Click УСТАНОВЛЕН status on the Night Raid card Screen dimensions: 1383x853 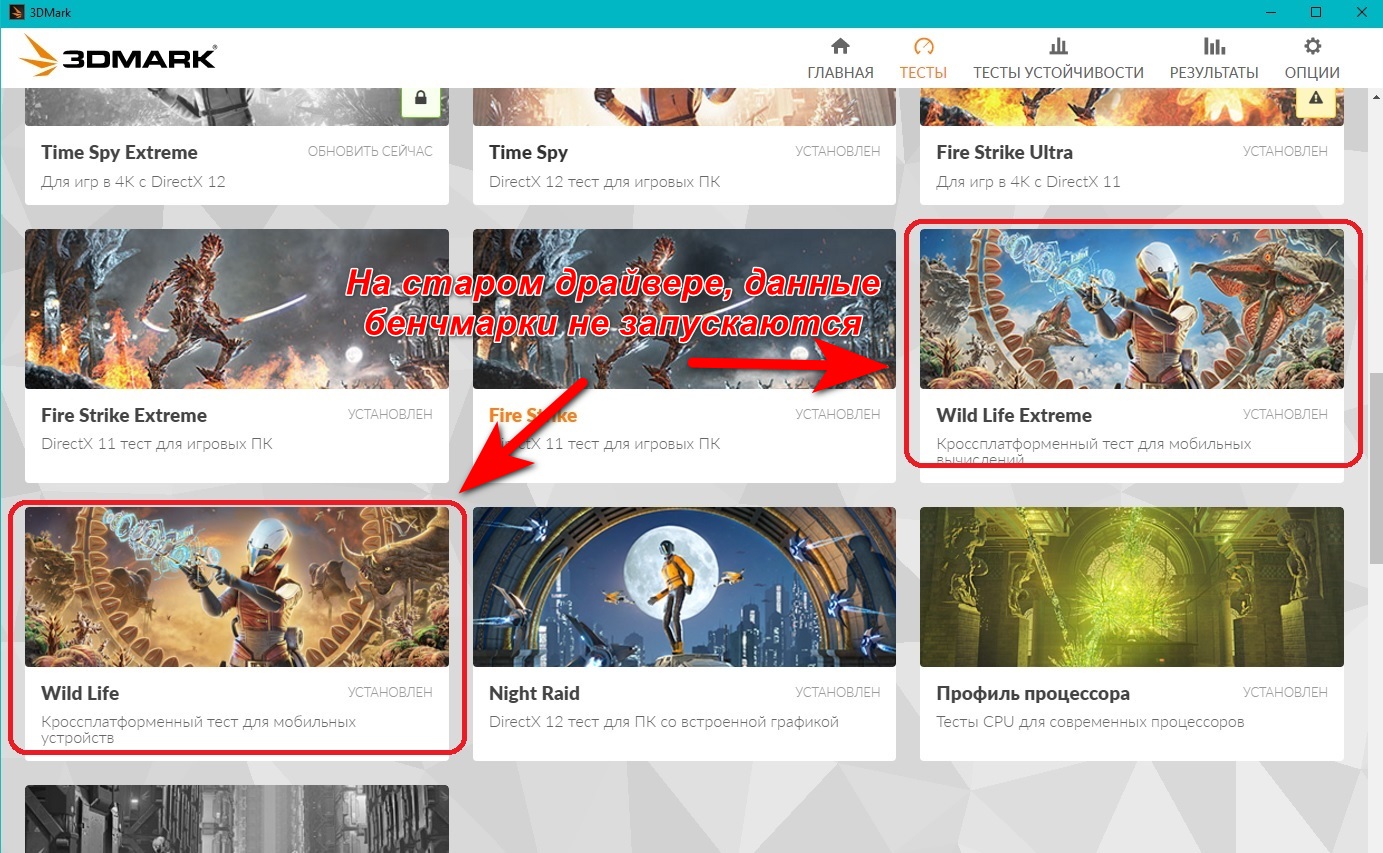point(838,692)
